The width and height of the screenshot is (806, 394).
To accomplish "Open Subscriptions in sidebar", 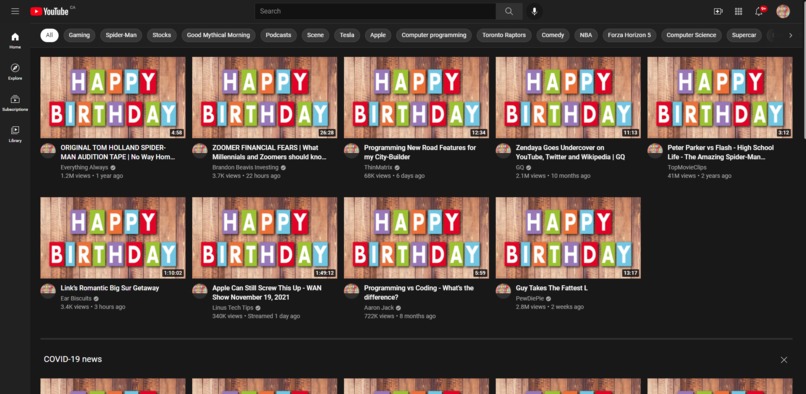I will pyautogui.click(x=15, y=103).
